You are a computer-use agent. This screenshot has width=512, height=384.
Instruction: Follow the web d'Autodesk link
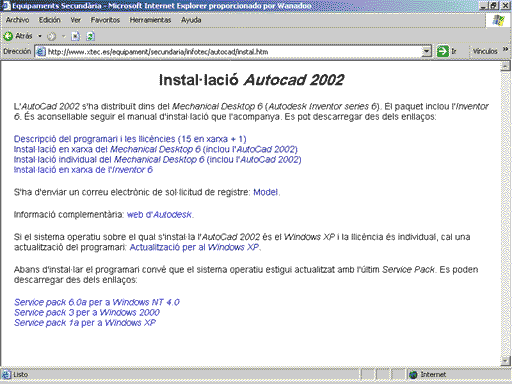point(159,214)
